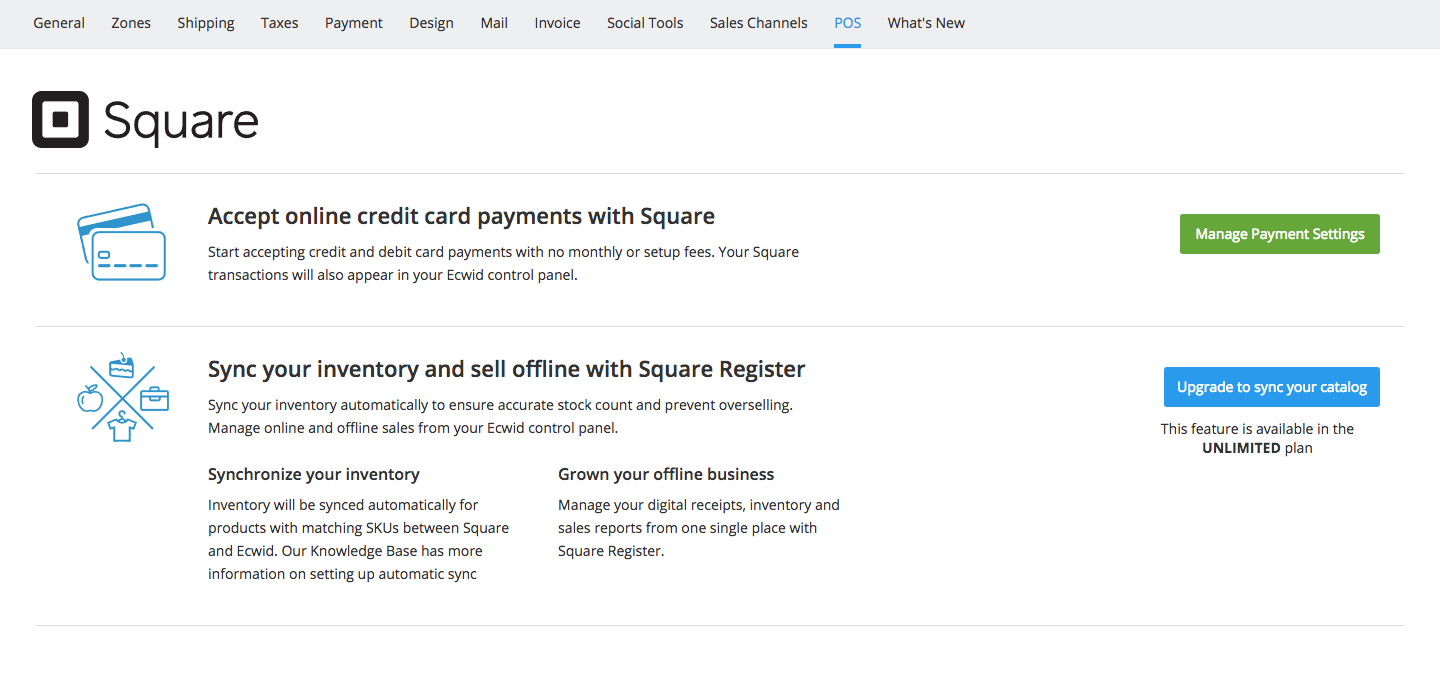Click the 'ensure accurate stock count' description
This screenshot has height=691, width=1440.
(500, 416)
